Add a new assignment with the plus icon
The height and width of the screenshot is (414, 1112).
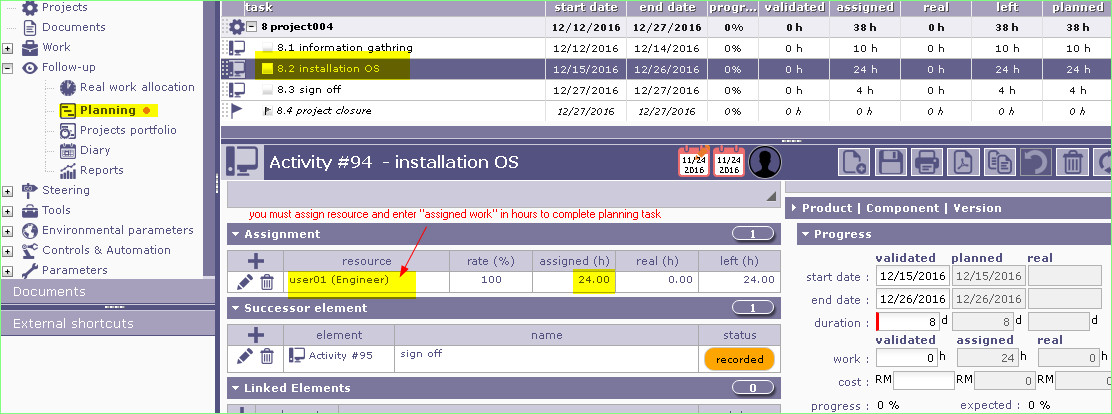[x=255, y=260]
